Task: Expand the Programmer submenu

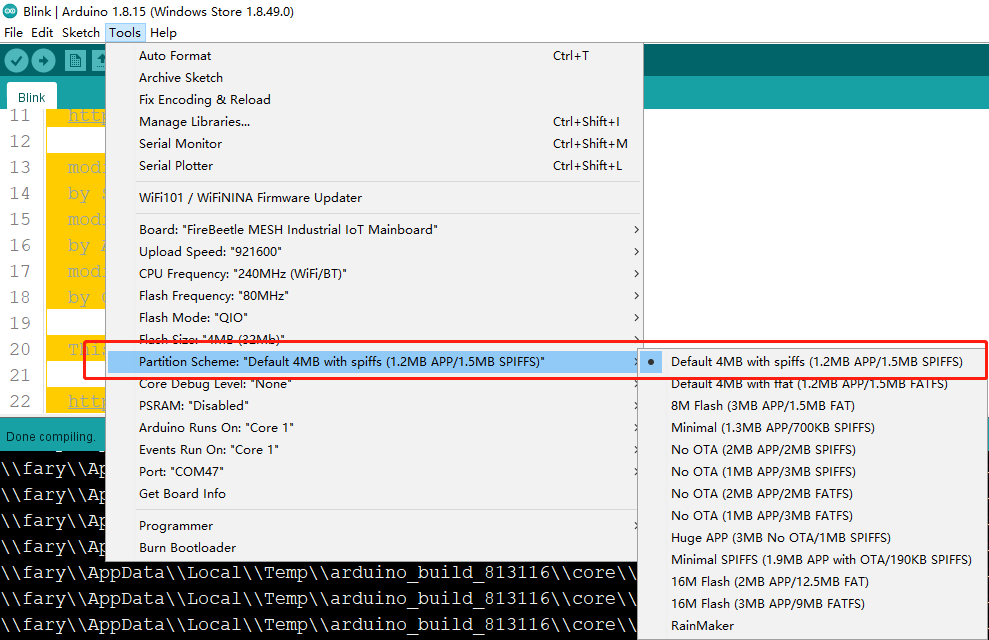Action: coord(375,526)
